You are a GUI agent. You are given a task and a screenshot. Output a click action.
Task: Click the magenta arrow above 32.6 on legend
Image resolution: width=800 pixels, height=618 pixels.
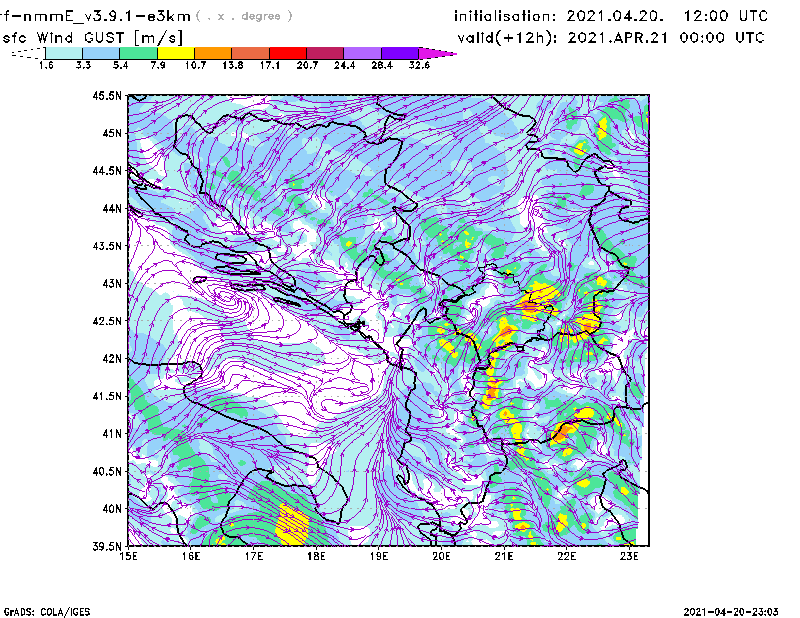click(437, 53)
